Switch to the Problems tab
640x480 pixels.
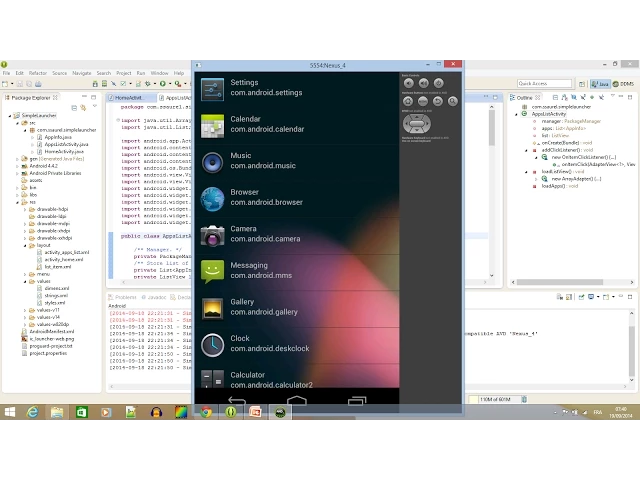pyautogui.click(x=122, y=297)
